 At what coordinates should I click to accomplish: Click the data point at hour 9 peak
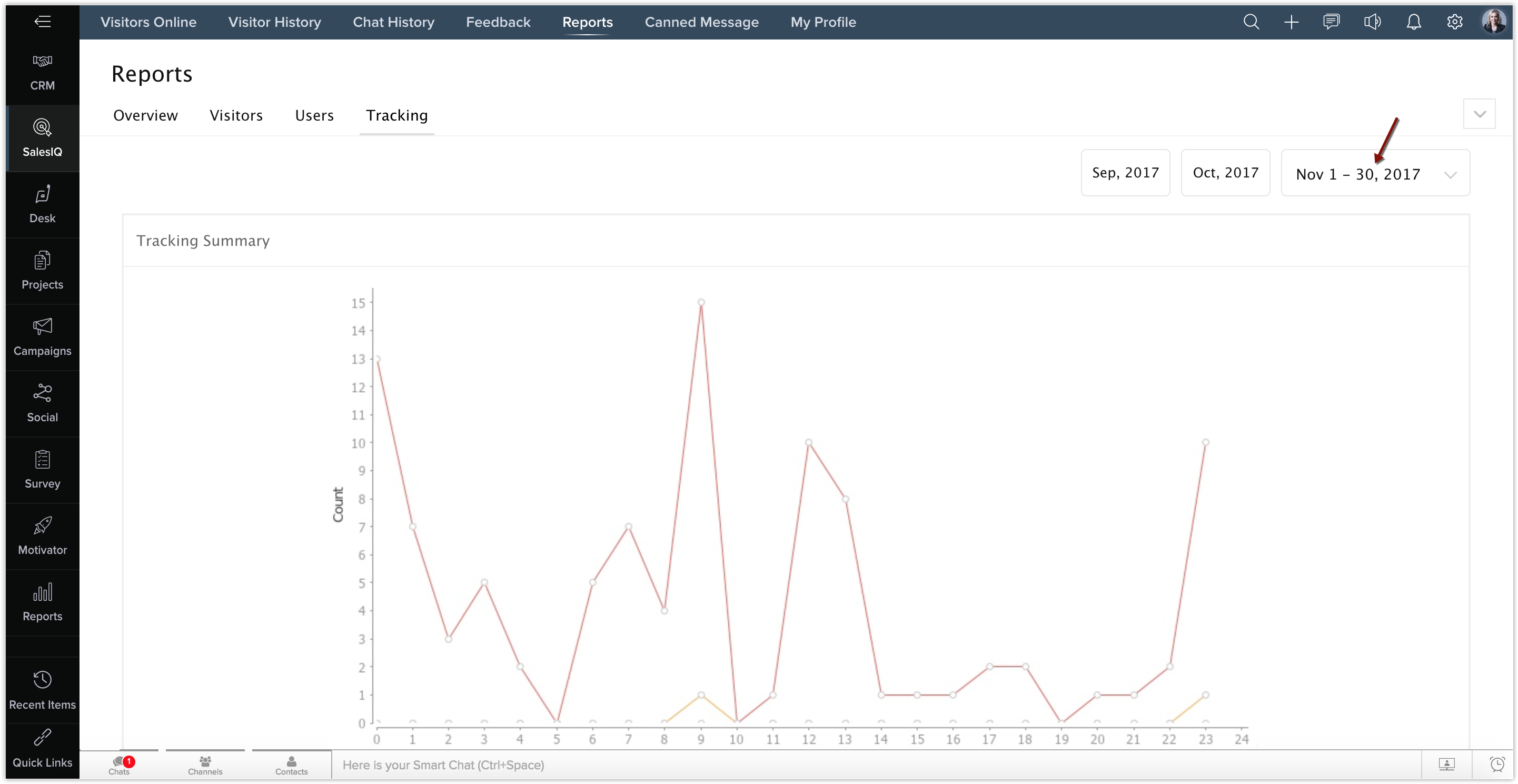(x=701, y=302)
